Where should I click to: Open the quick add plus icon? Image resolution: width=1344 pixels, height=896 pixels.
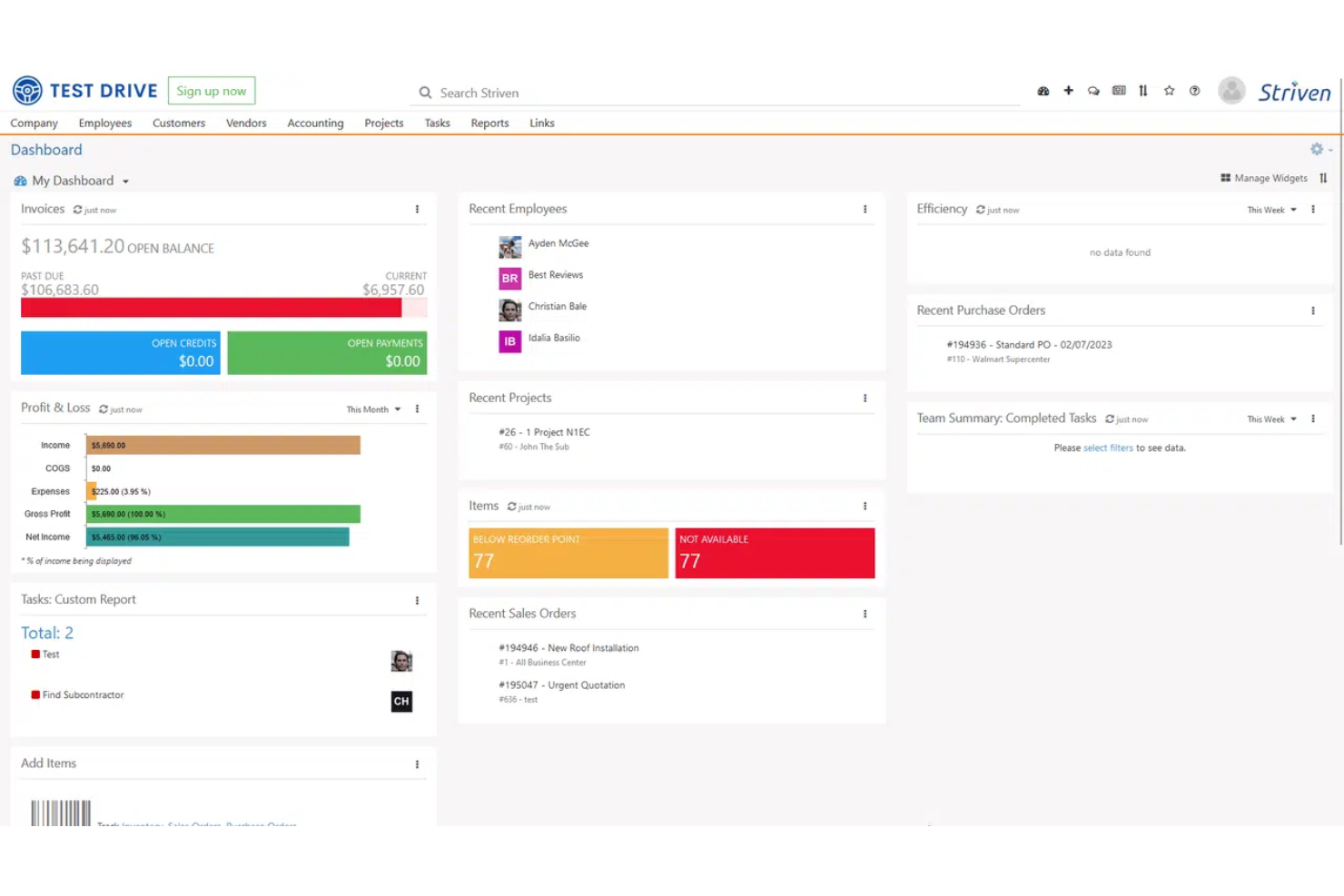(x=1068, y=91)
